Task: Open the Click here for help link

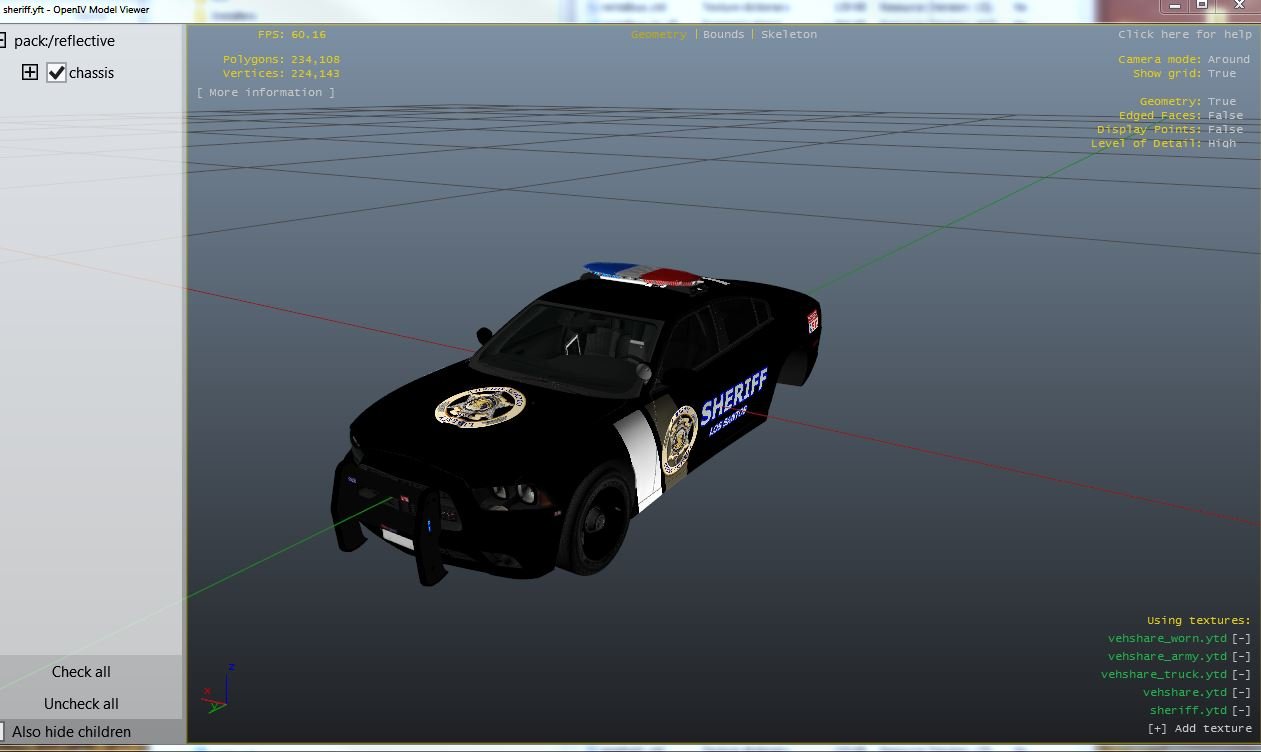Action: coord(1185,34)
